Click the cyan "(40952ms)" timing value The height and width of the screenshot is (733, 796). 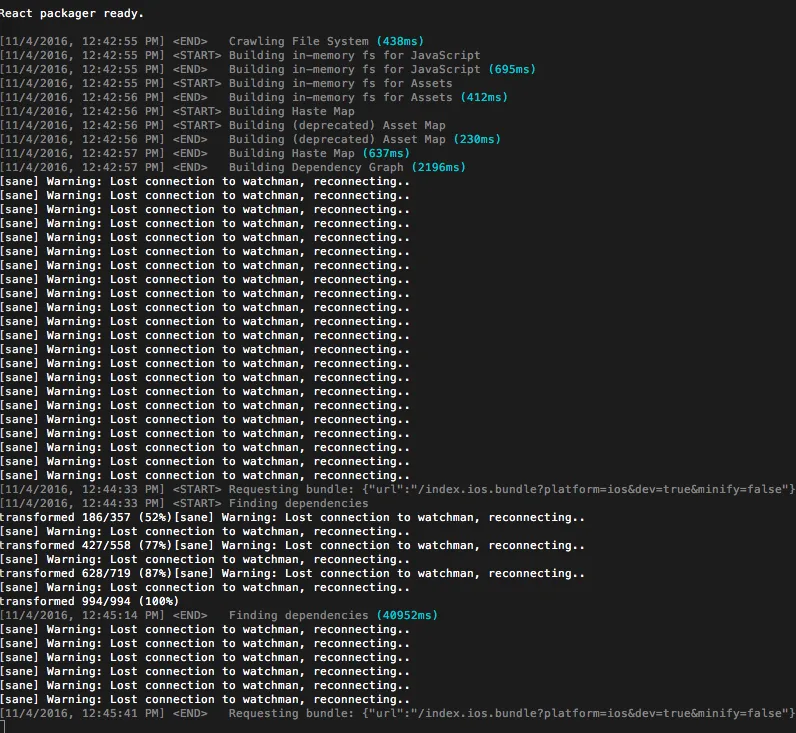pos(407,615)
